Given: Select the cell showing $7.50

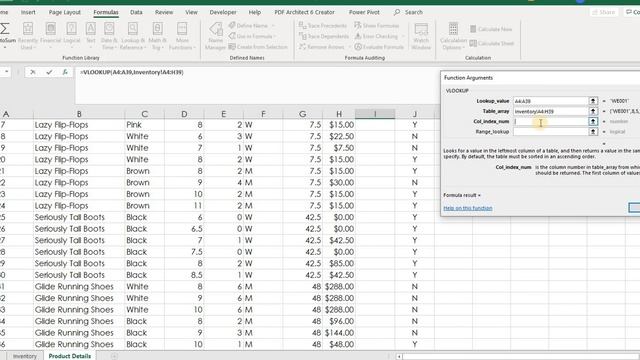Looking at the screenshot, I should [x=339, y=148].
